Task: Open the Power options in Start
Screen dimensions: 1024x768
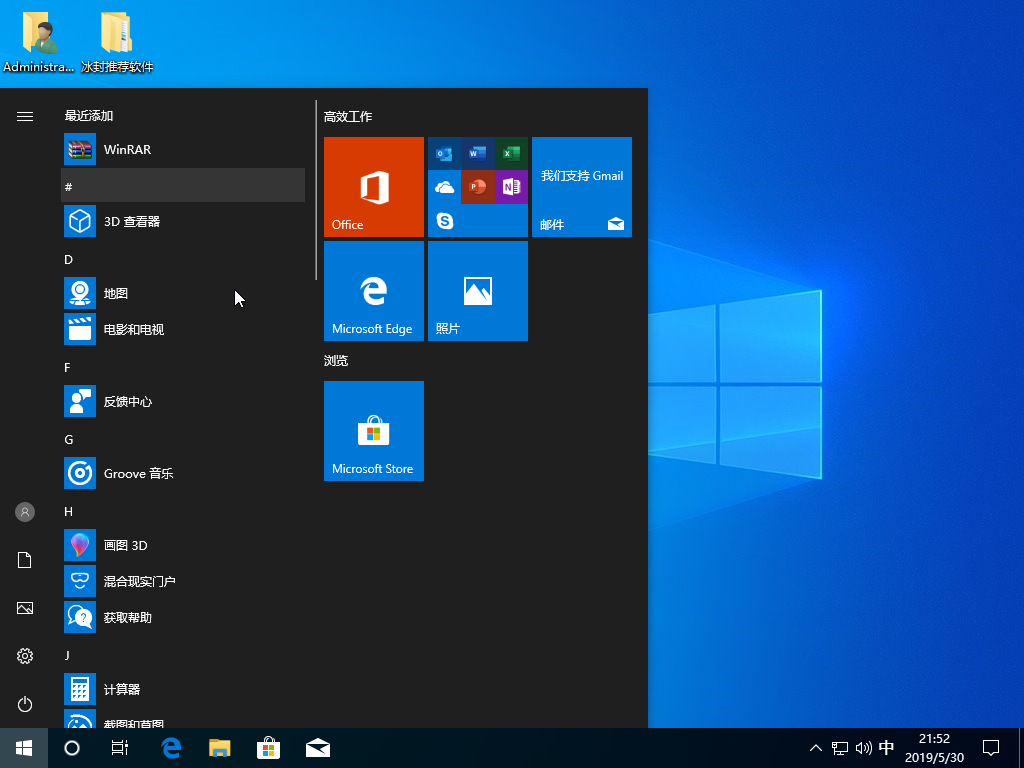Action: pos(25,704)
